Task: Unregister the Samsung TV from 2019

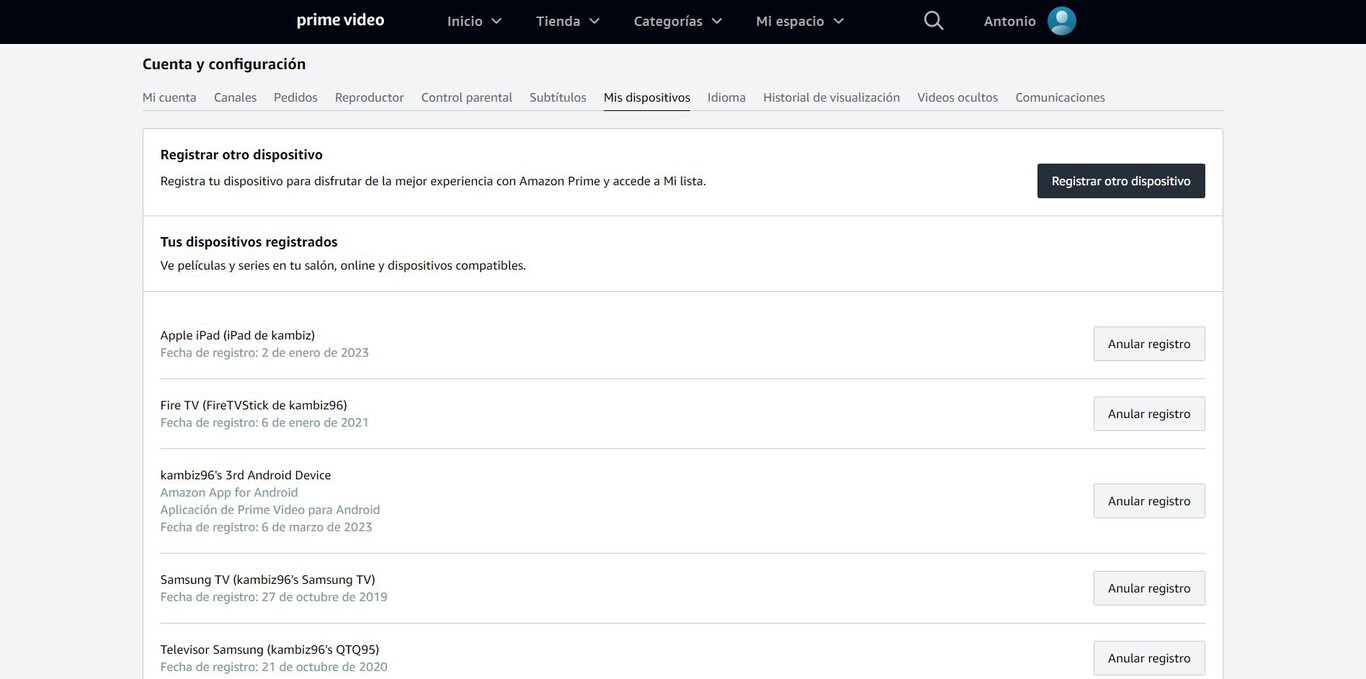Action: pyautogui.click(x=1148, y=588)
